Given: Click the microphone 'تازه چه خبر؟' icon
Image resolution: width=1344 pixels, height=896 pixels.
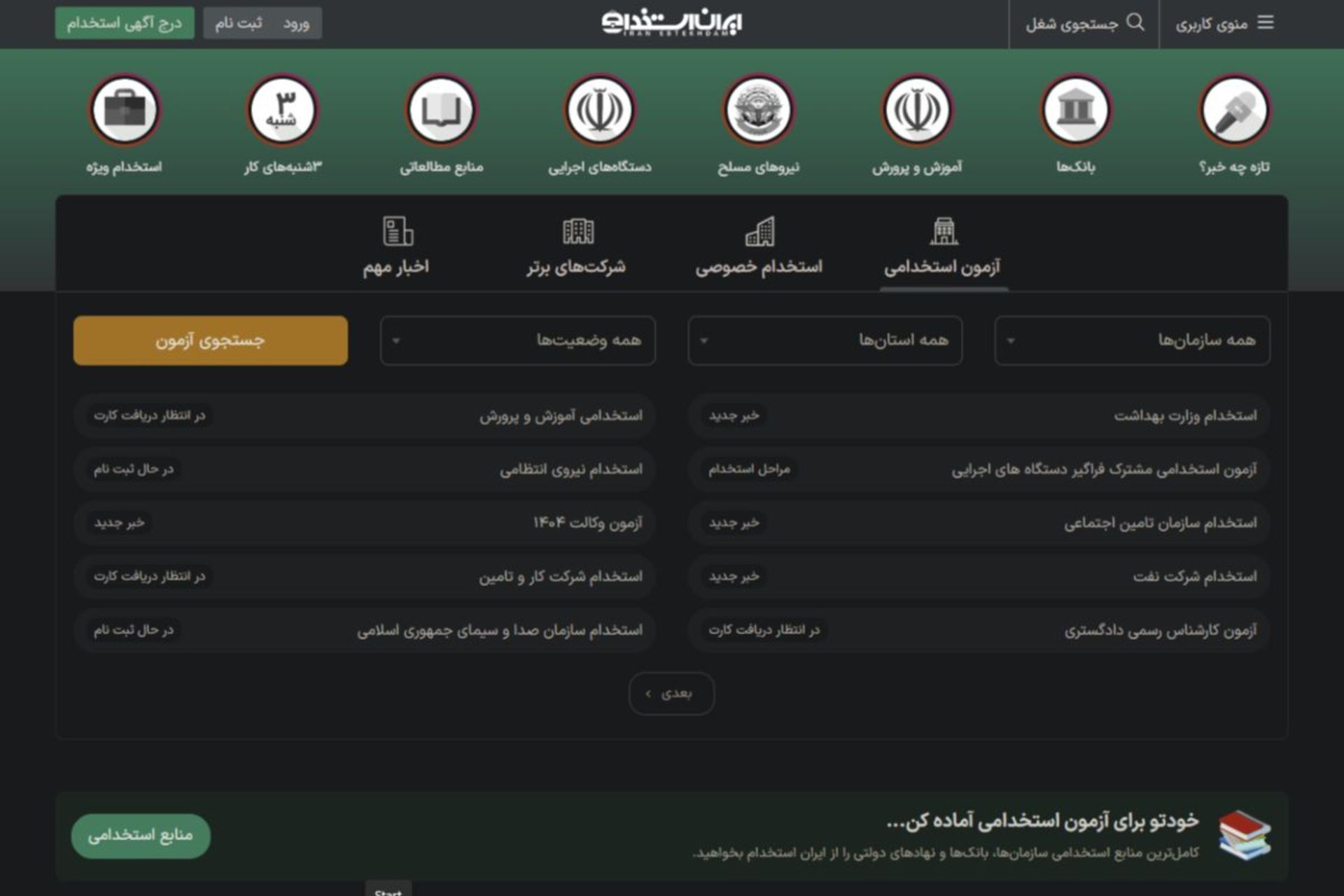Looking at the screenshot, I should pyautogui.click(x=1234, y=110).
